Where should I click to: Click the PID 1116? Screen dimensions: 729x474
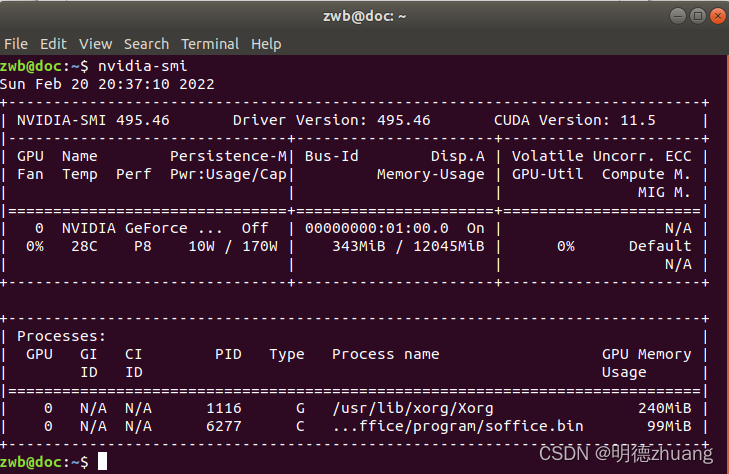[x=224, y=408]
